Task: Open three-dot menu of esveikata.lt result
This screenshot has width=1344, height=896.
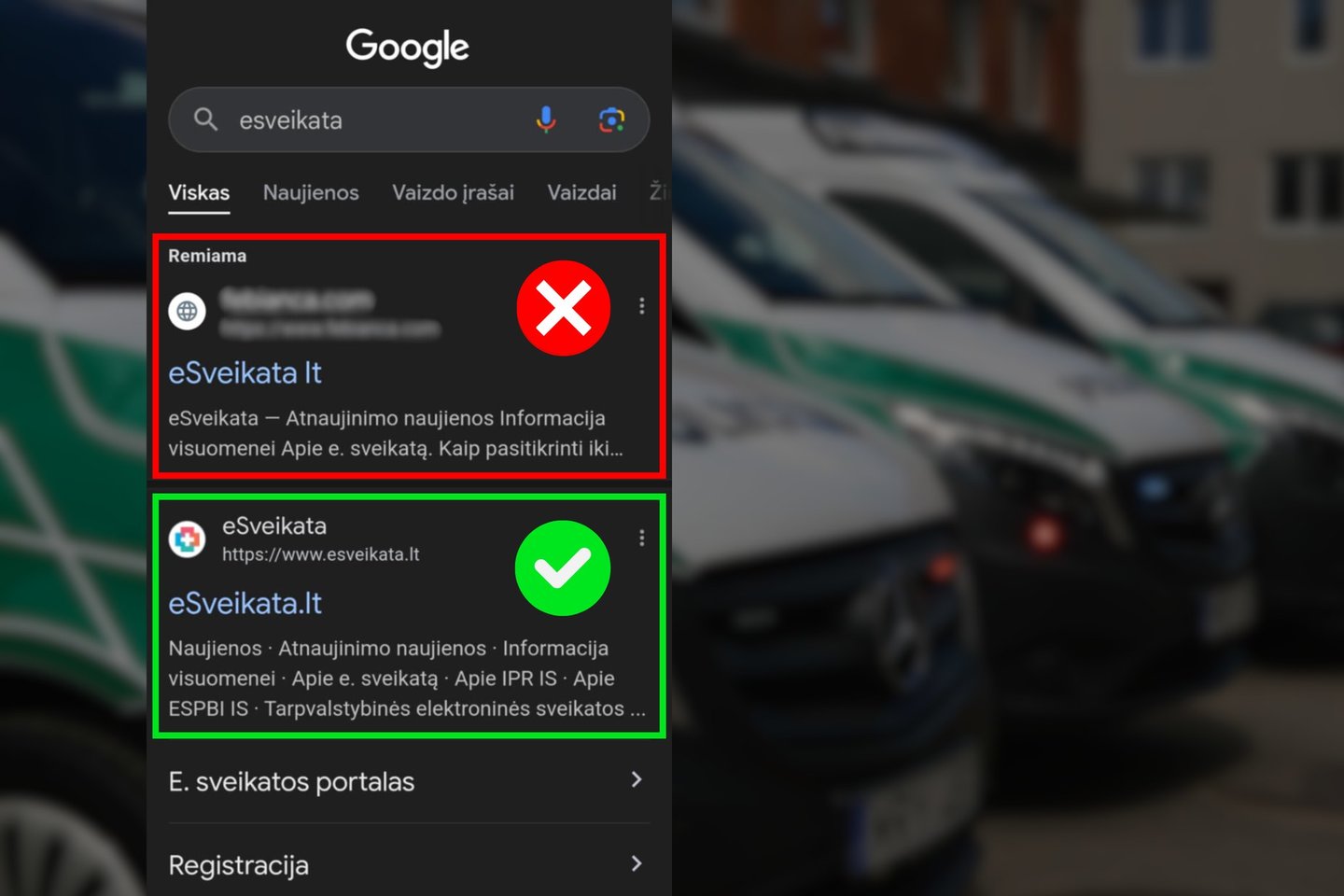Action: 641,538
